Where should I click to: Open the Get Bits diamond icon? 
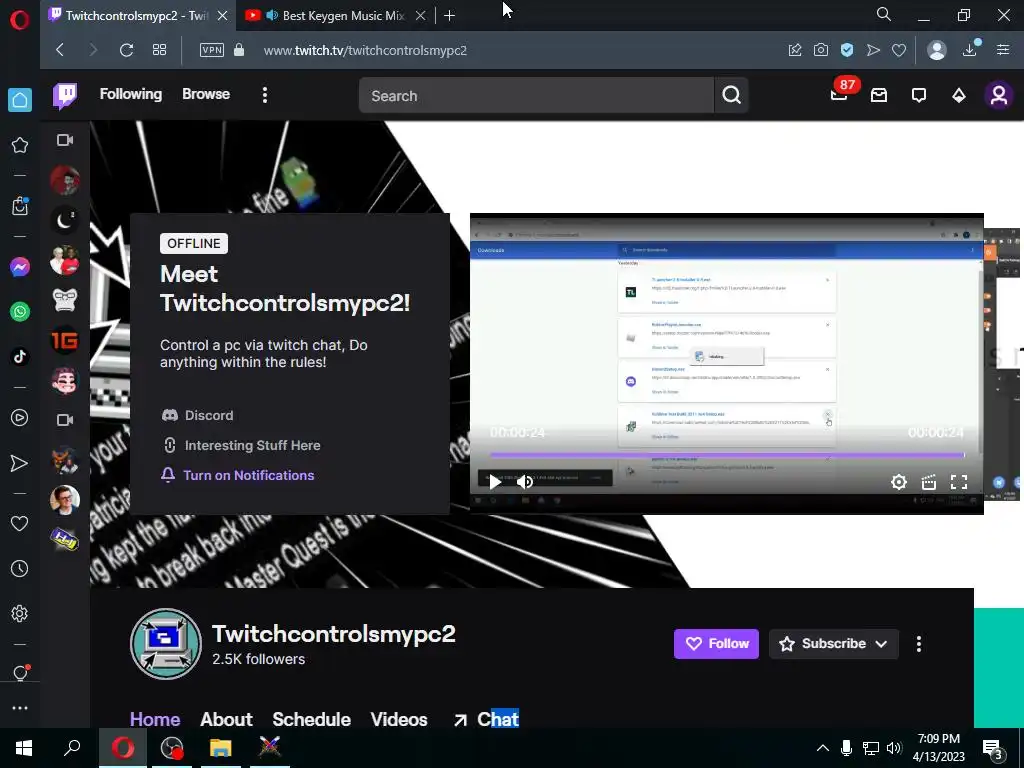click(x=959, y=96)
